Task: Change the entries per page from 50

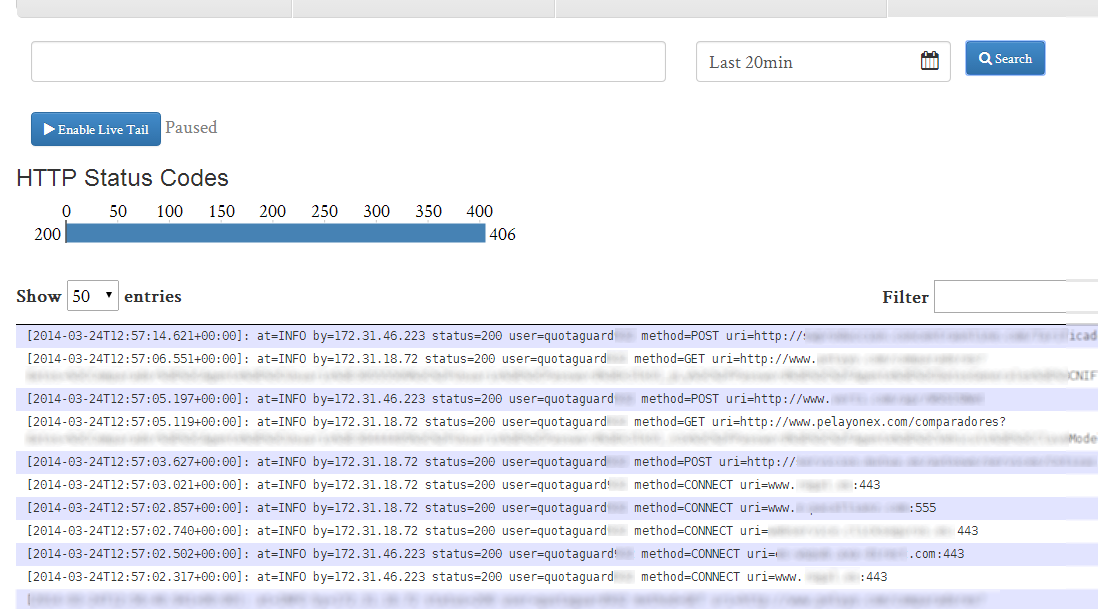Action: [x=92, y=295]
